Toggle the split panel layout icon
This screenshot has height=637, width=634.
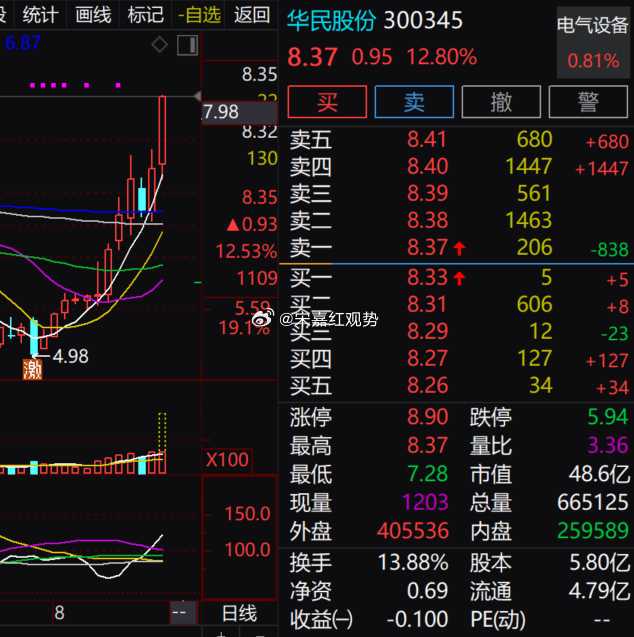point(188,45)
